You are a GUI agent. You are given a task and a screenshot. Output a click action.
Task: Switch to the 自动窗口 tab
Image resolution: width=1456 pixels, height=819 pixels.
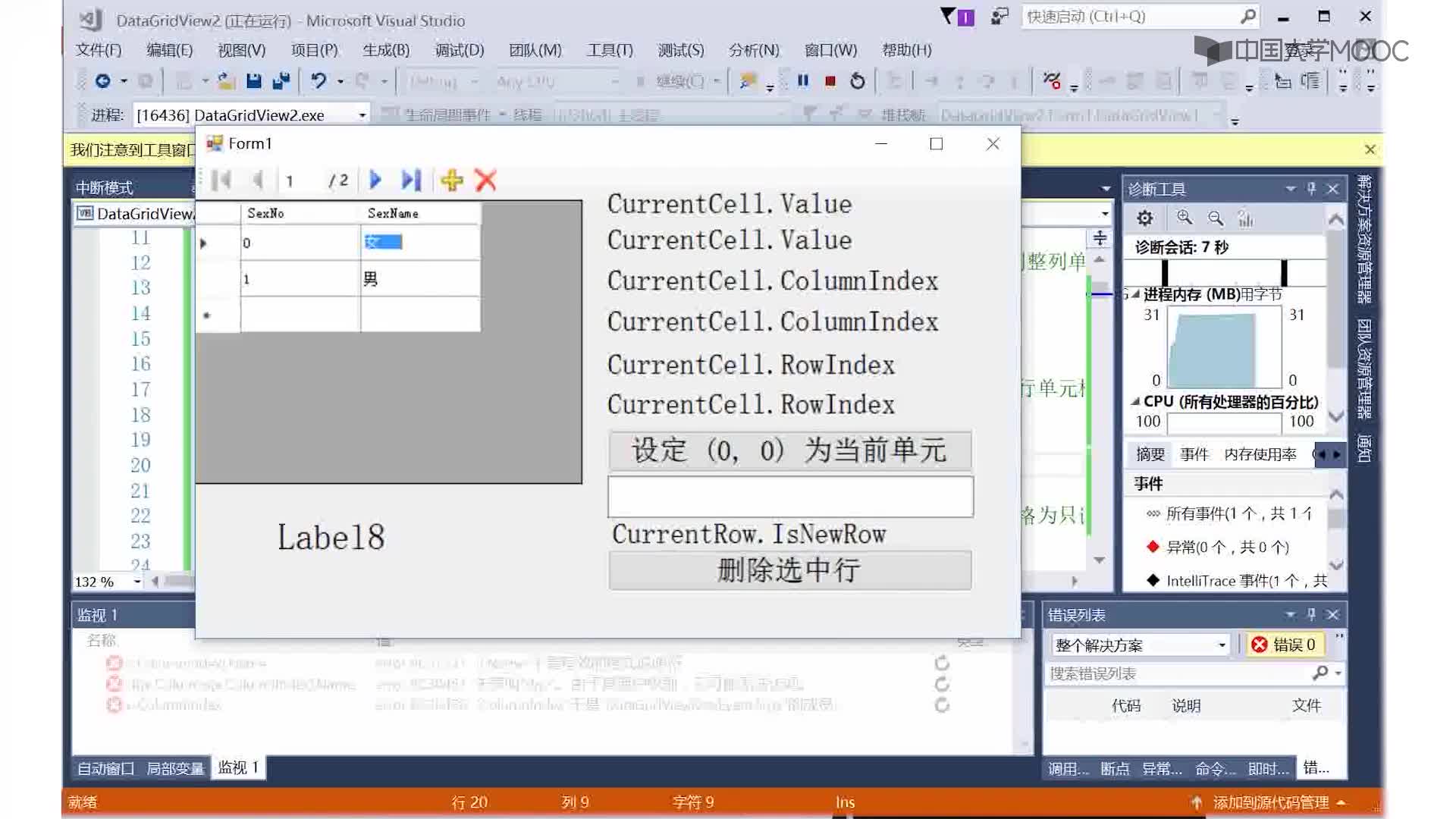[105, 768]
